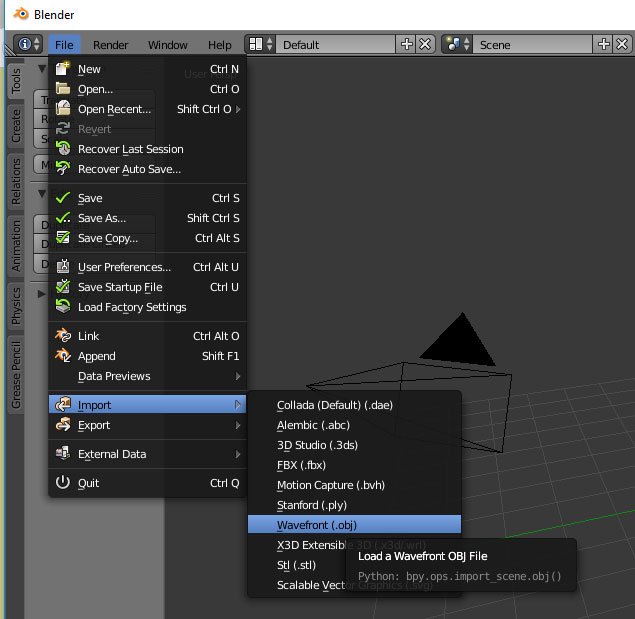Choose Motion Capture (.bvh) import

(x=354, y=485)
